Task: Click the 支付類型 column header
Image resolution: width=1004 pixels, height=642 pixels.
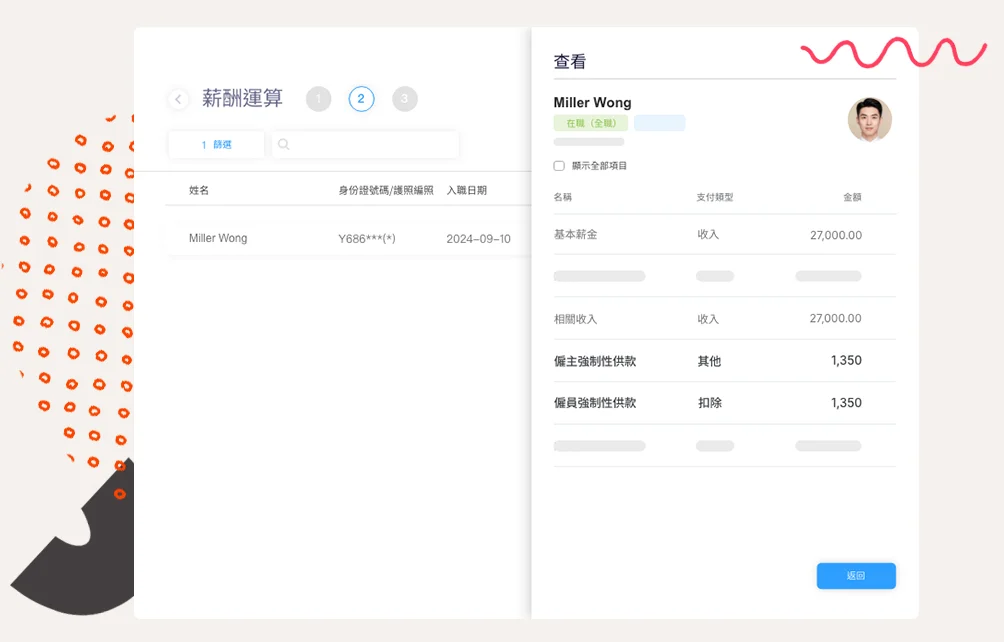Action: click(715, 198)
